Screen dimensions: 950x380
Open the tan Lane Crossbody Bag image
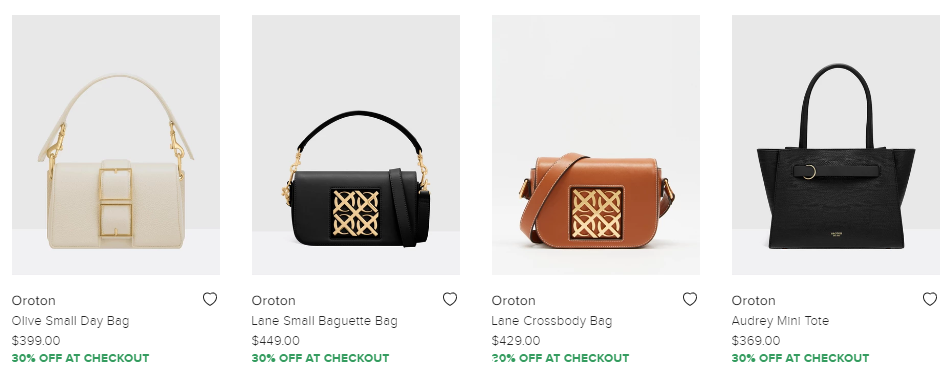596,145
